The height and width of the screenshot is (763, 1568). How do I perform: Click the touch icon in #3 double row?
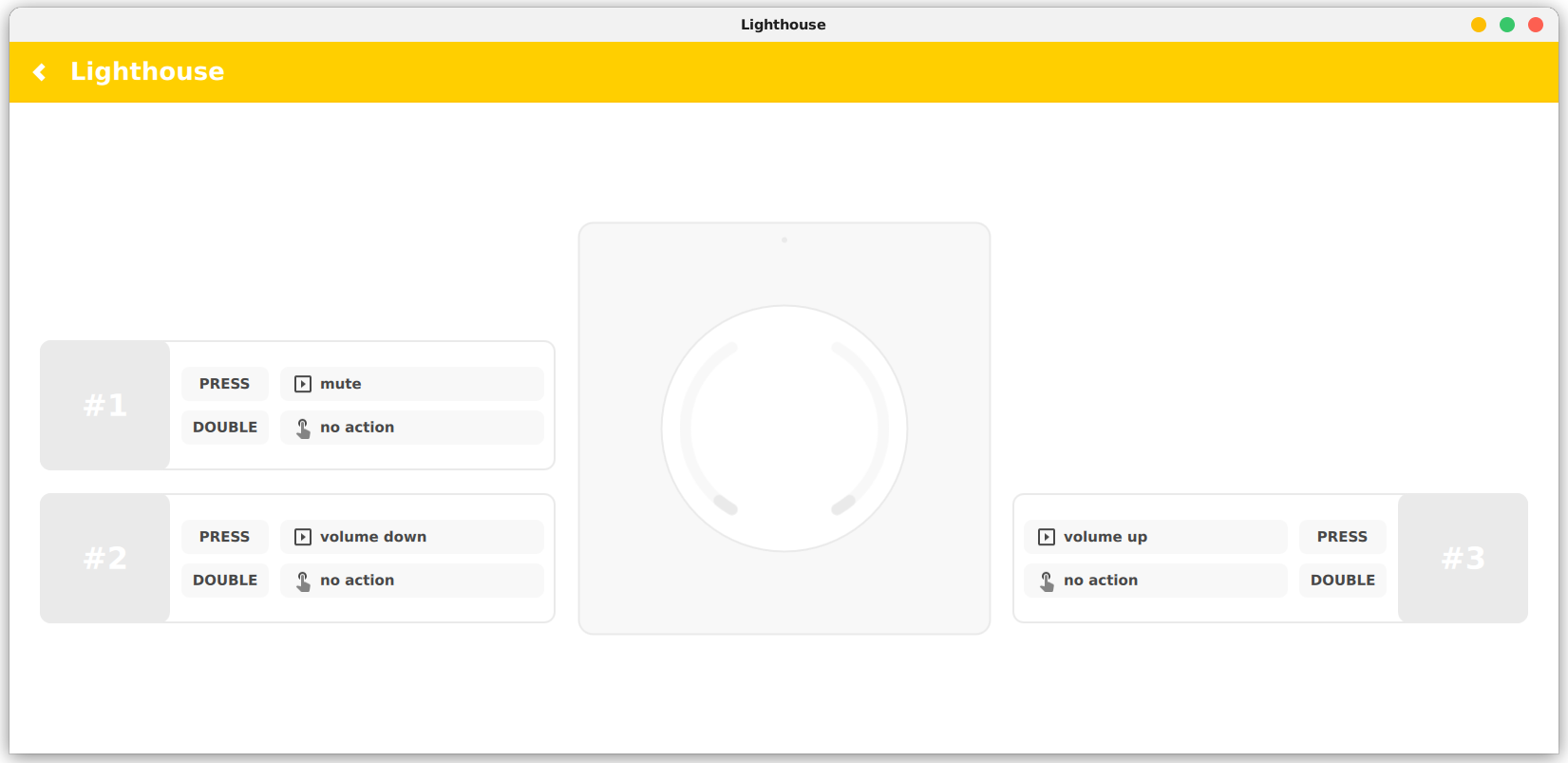[1047, 581]
